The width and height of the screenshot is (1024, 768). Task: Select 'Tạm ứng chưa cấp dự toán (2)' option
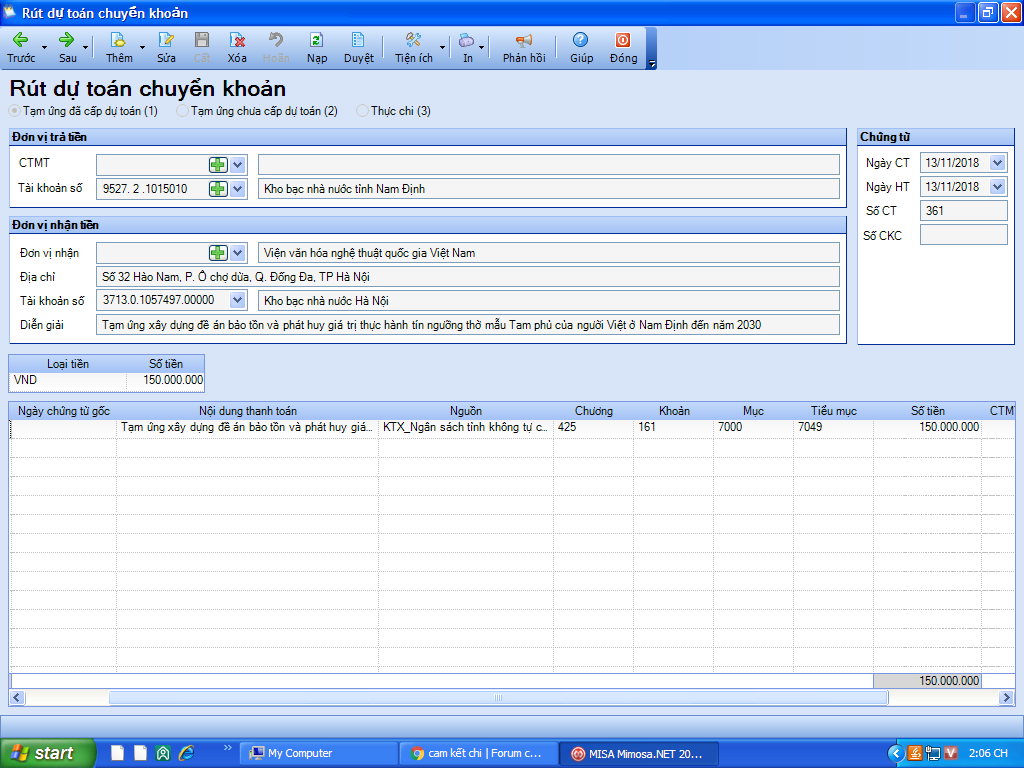tap(182, 111)
